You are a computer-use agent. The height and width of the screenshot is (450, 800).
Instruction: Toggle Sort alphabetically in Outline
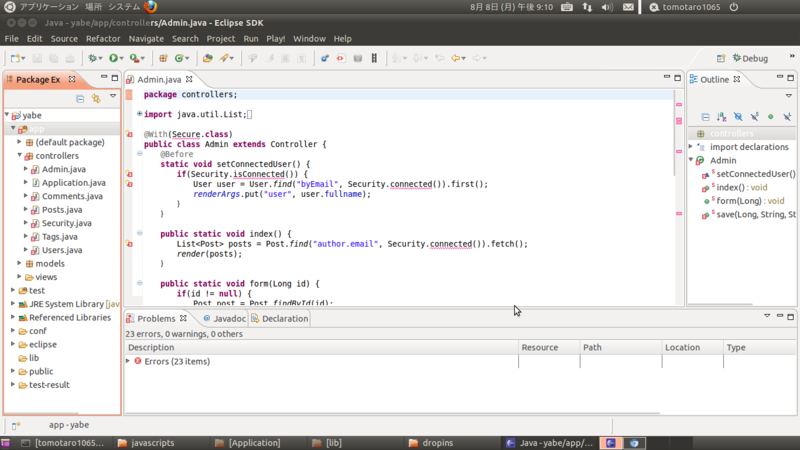tap(721, 117)
